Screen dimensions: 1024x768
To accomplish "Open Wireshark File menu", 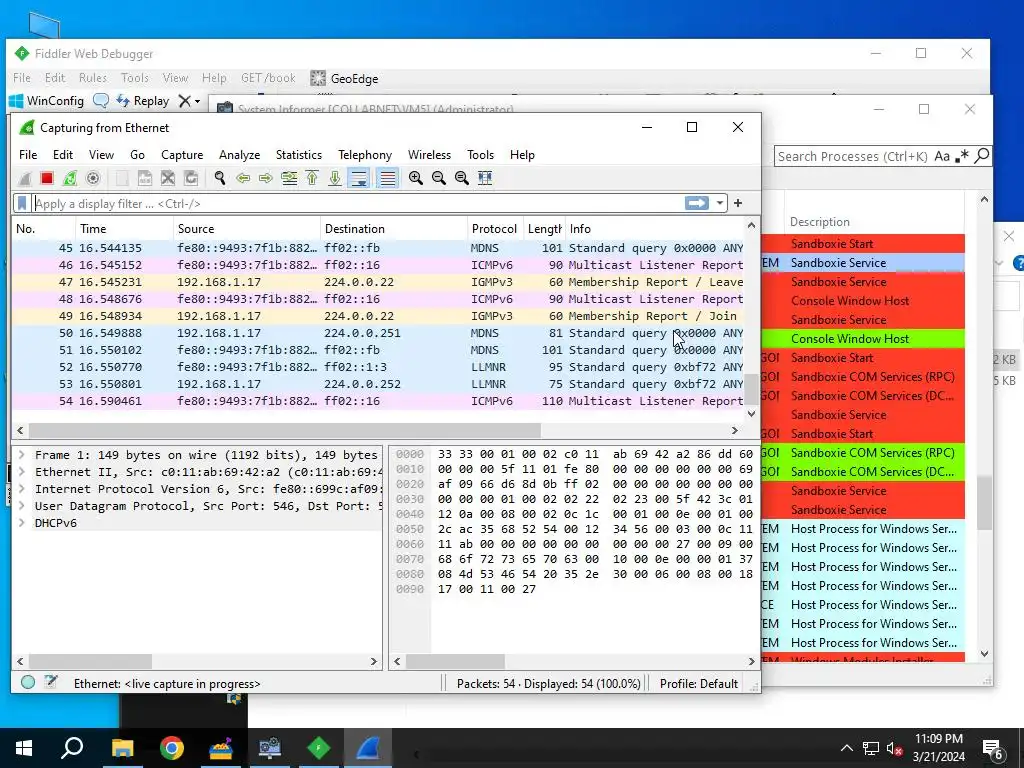I will pyautogui.click(x=28, y=155).
